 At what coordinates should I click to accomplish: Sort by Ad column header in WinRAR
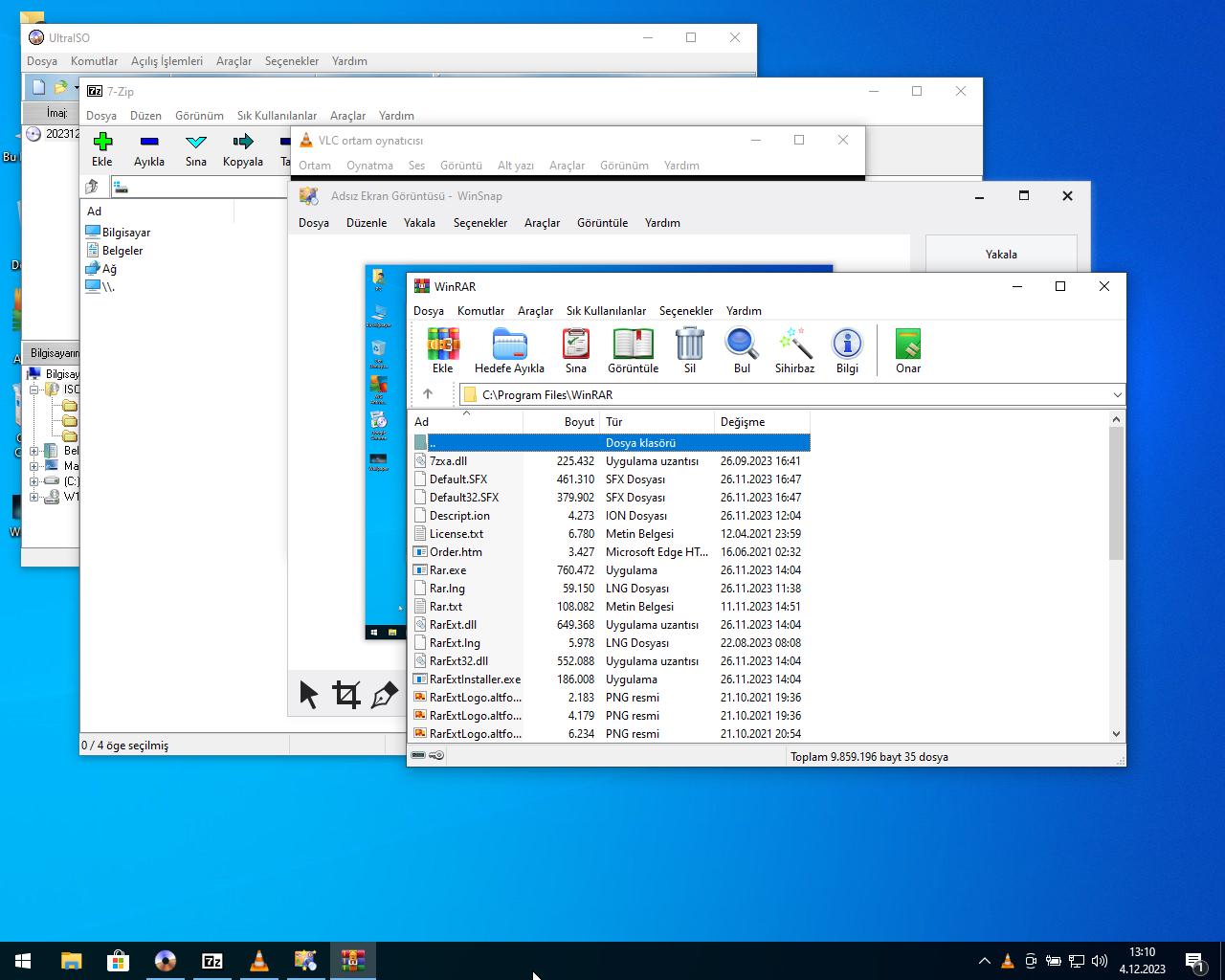(466, 422)
